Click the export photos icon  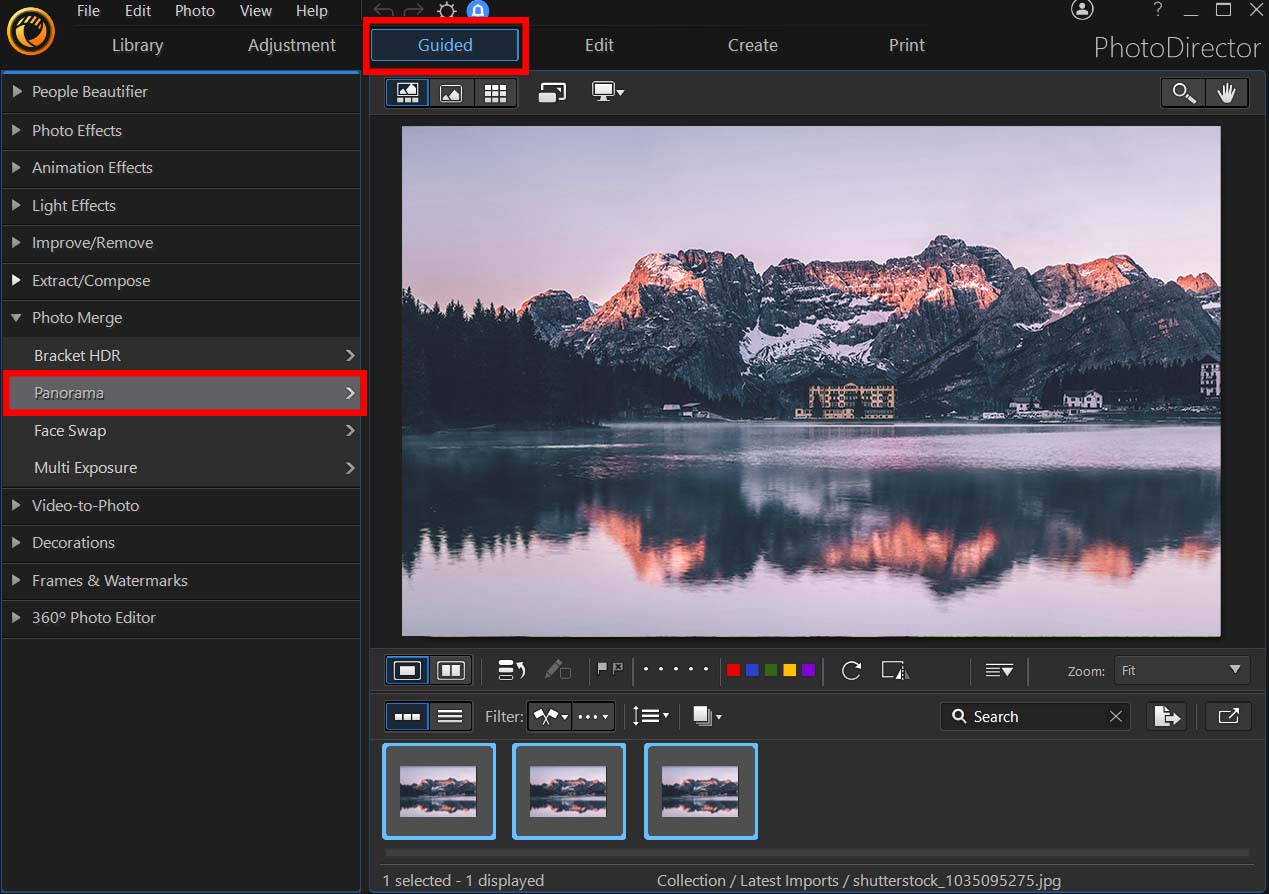1167,716
